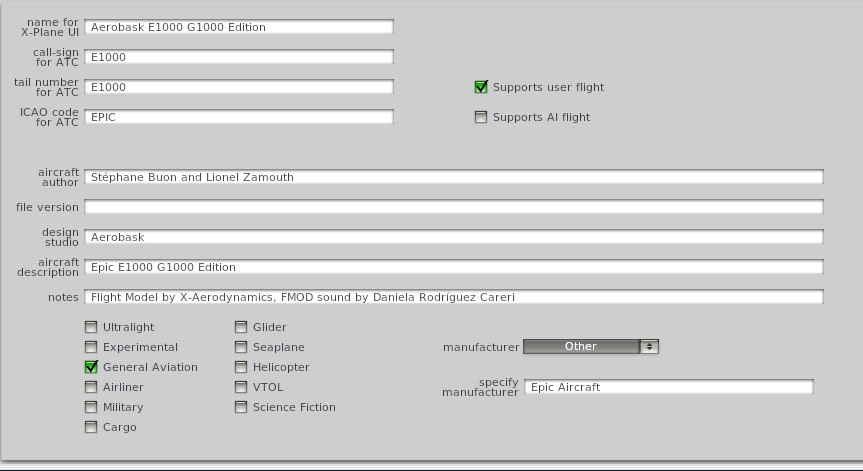
Task: Mark aircraft as Airliner
Action: click(91, 387)
